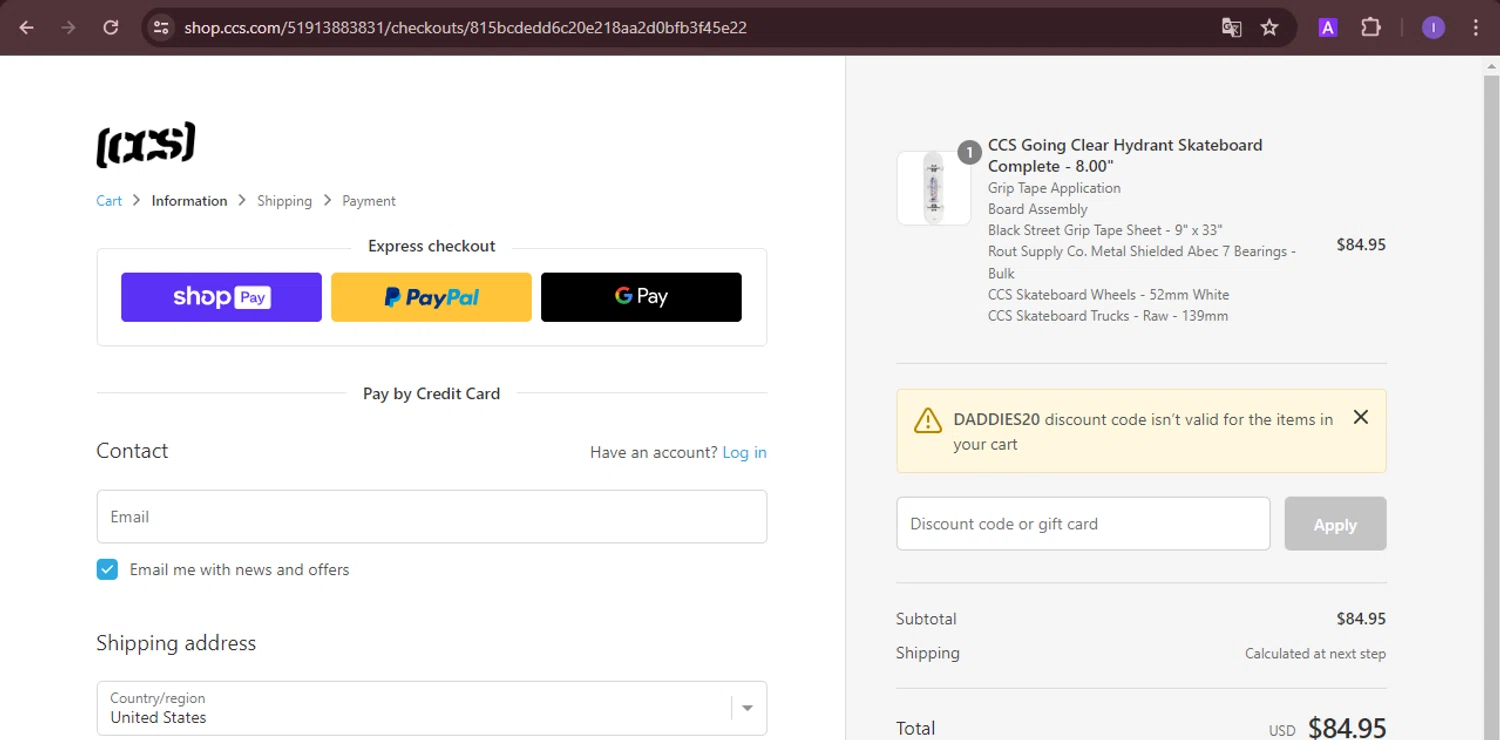Click the translate page icon
The width and height of the screenshot is (1500, 740).
[1231, 28]
